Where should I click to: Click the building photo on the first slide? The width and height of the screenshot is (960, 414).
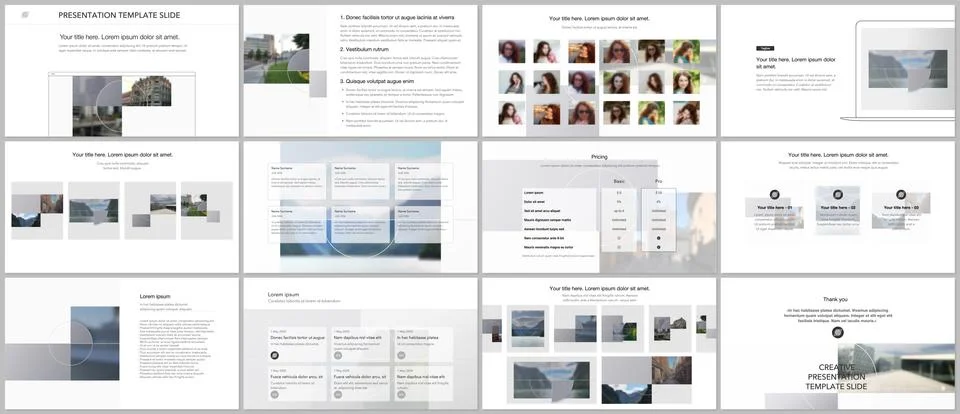[146, 91]
